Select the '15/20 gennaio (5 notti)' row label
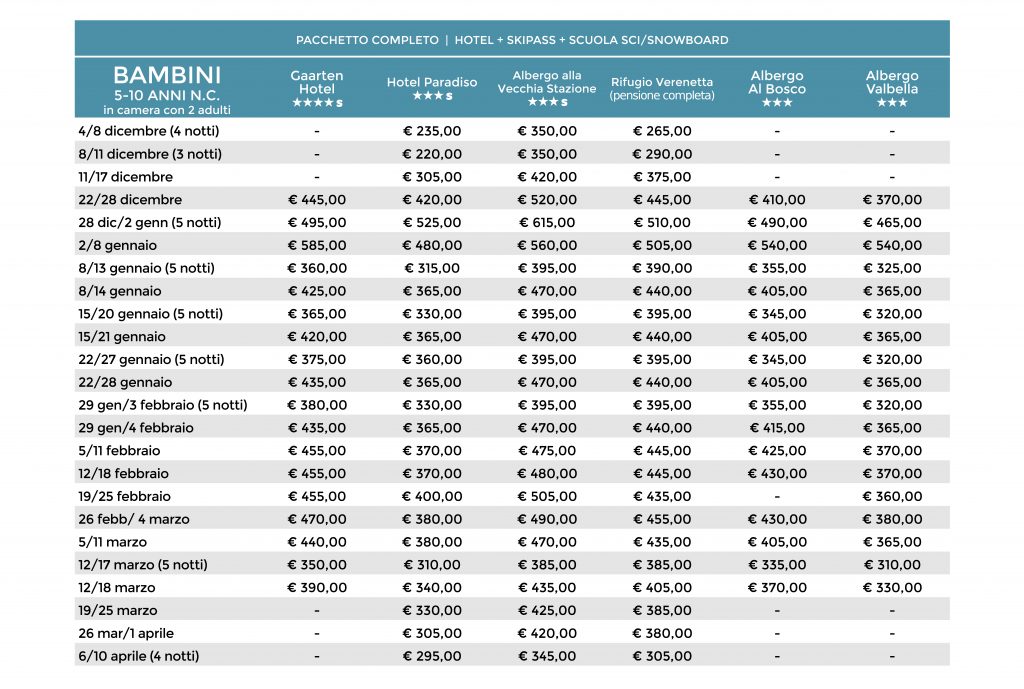1024x689 pixels. 151,314
